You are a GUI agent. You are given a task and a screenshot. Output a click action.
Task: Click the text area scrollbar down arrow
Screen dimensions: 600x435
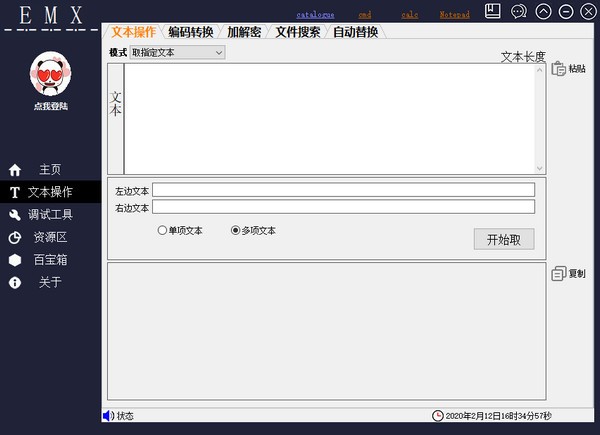tap(540, 168)
